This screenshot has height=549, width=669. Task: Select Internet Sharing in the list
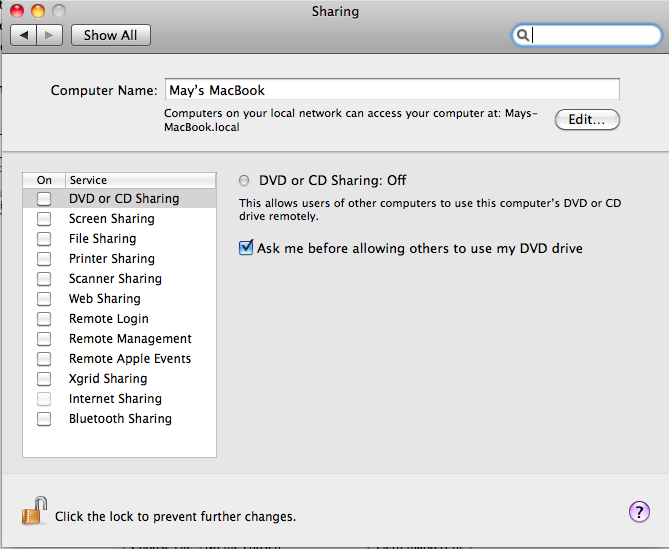pos(119,399)
